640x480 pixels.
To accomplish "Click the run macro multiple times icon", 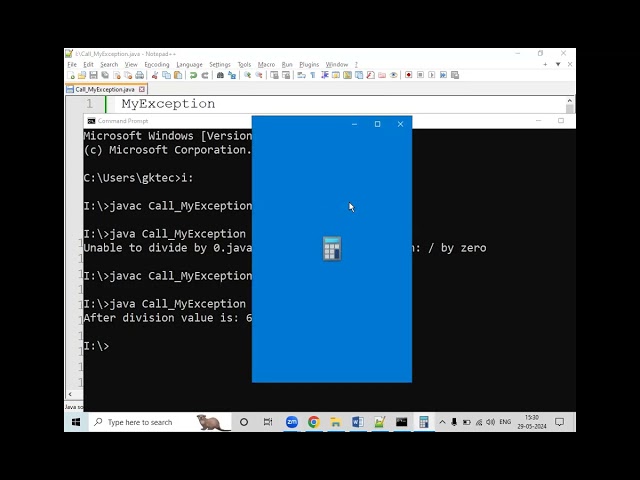I will (443, 75).
